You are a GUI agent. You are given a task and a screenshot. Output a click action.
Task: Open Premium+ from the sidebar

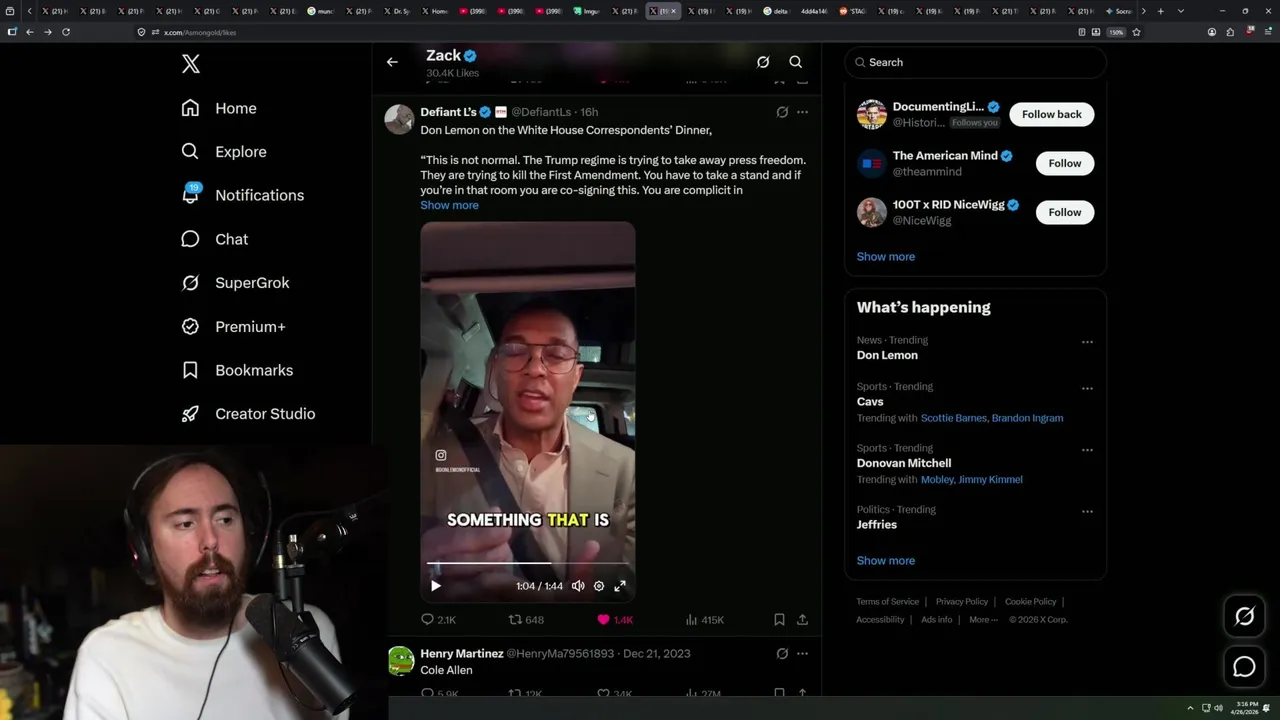pyautogui.click(x=234, y=326)
